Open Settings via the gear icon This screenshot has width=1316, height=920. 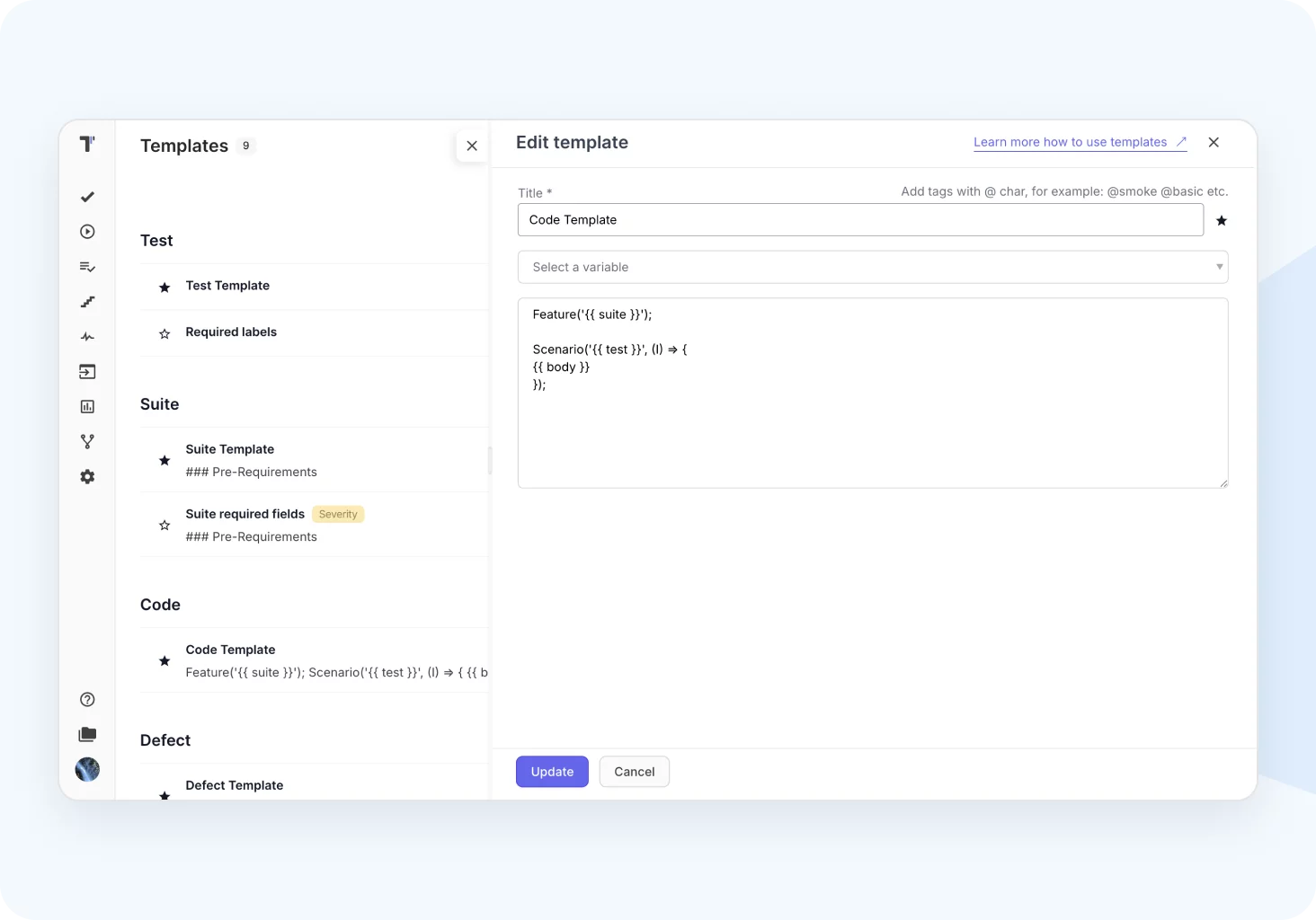(87, 477)
